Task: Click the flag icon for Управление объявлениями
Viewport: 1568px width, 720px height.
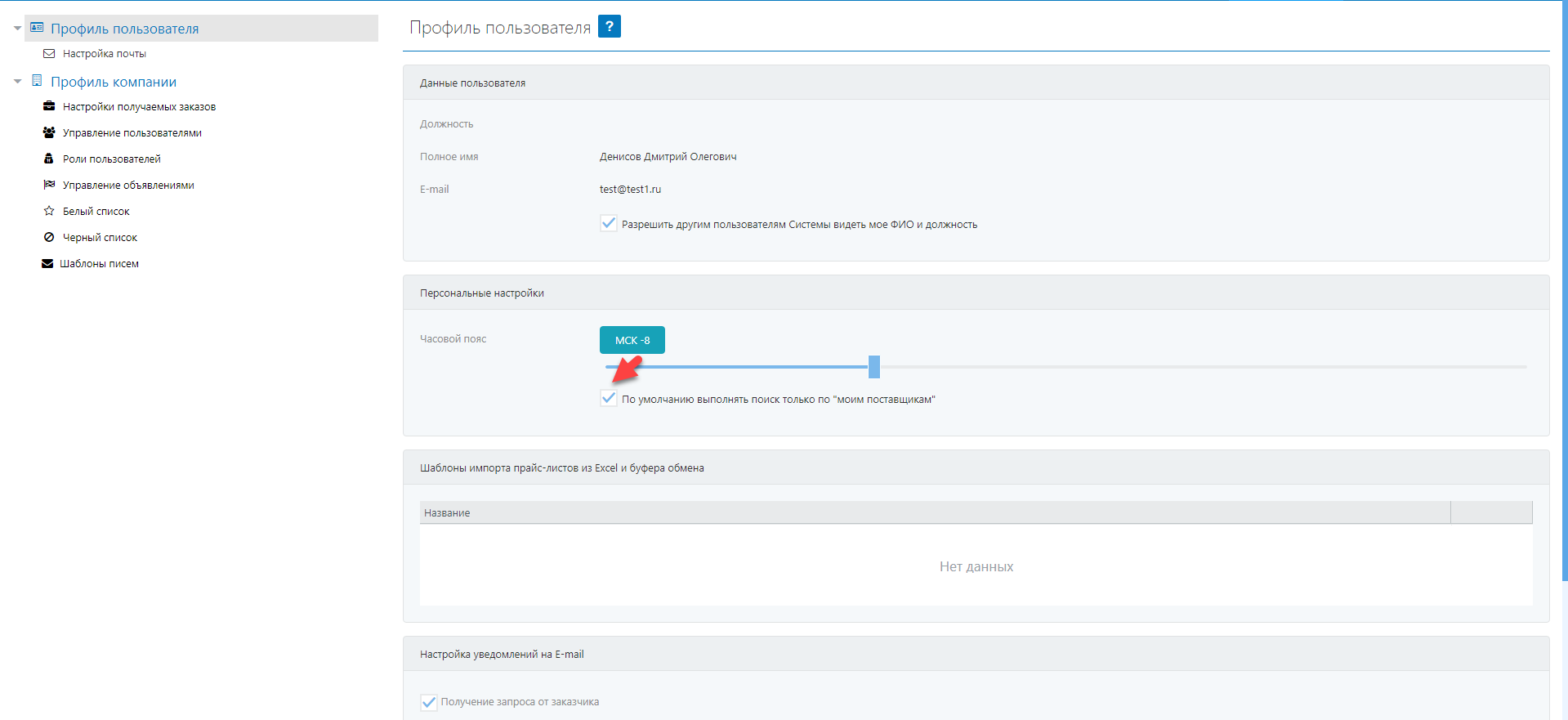Action: [49, 185]
